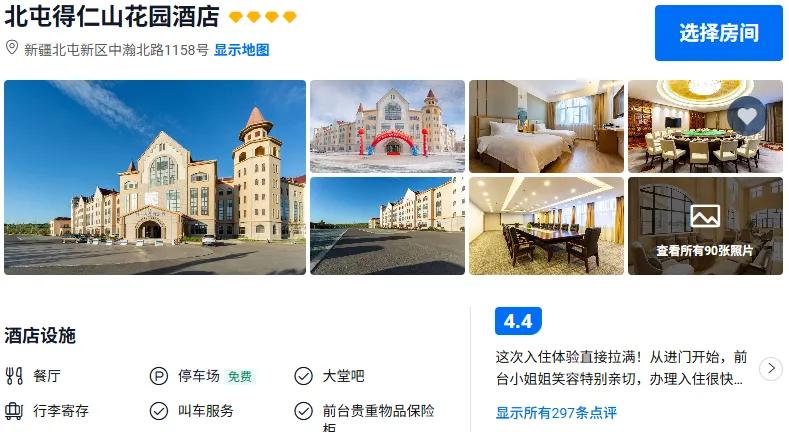Click the parking P icon
789x432 pixels.
click(x=159, y=376)
